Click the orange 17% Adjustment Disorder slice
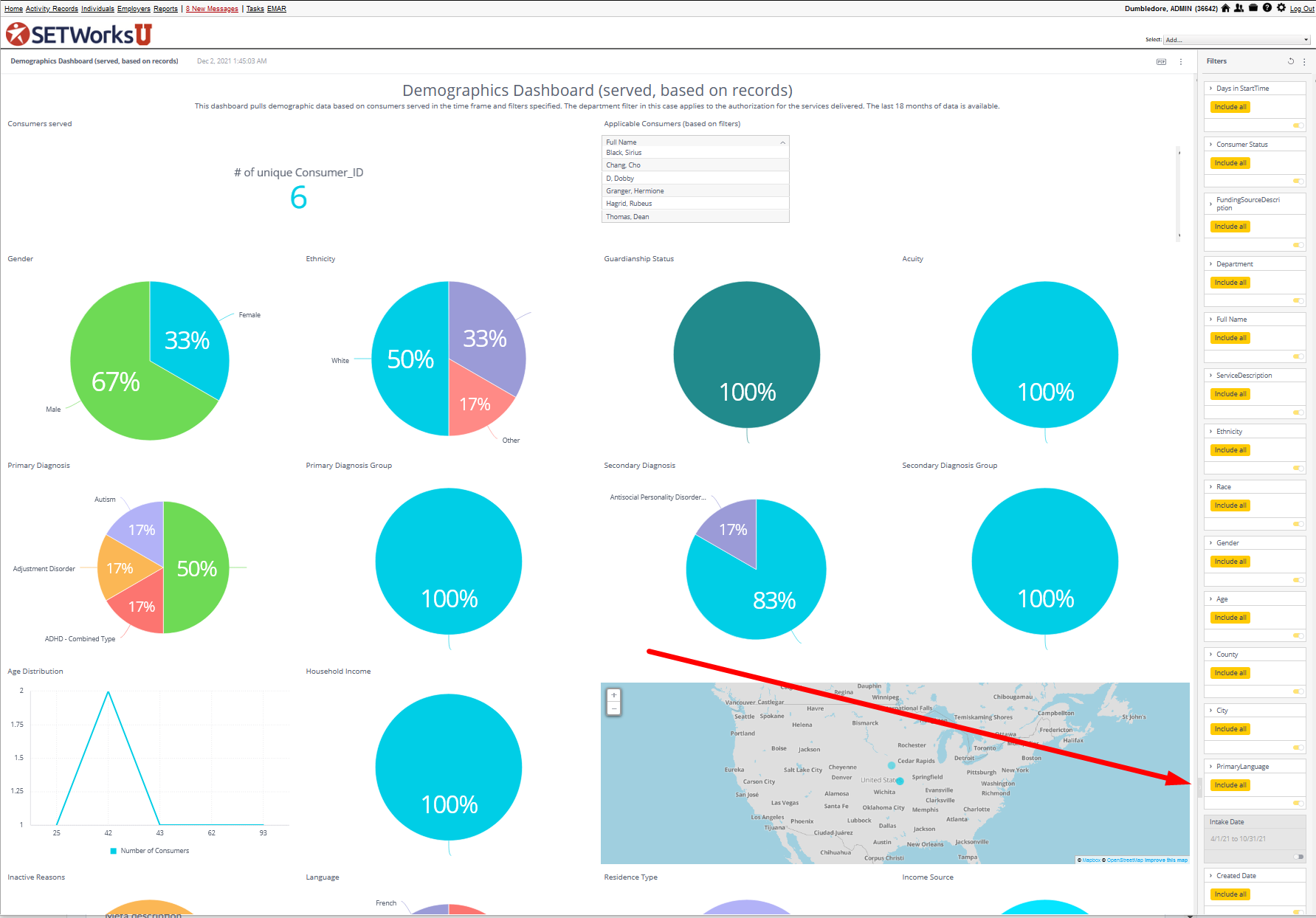Image resolution: width=1316 pixels, height=918 pixels. pos(120,567)
